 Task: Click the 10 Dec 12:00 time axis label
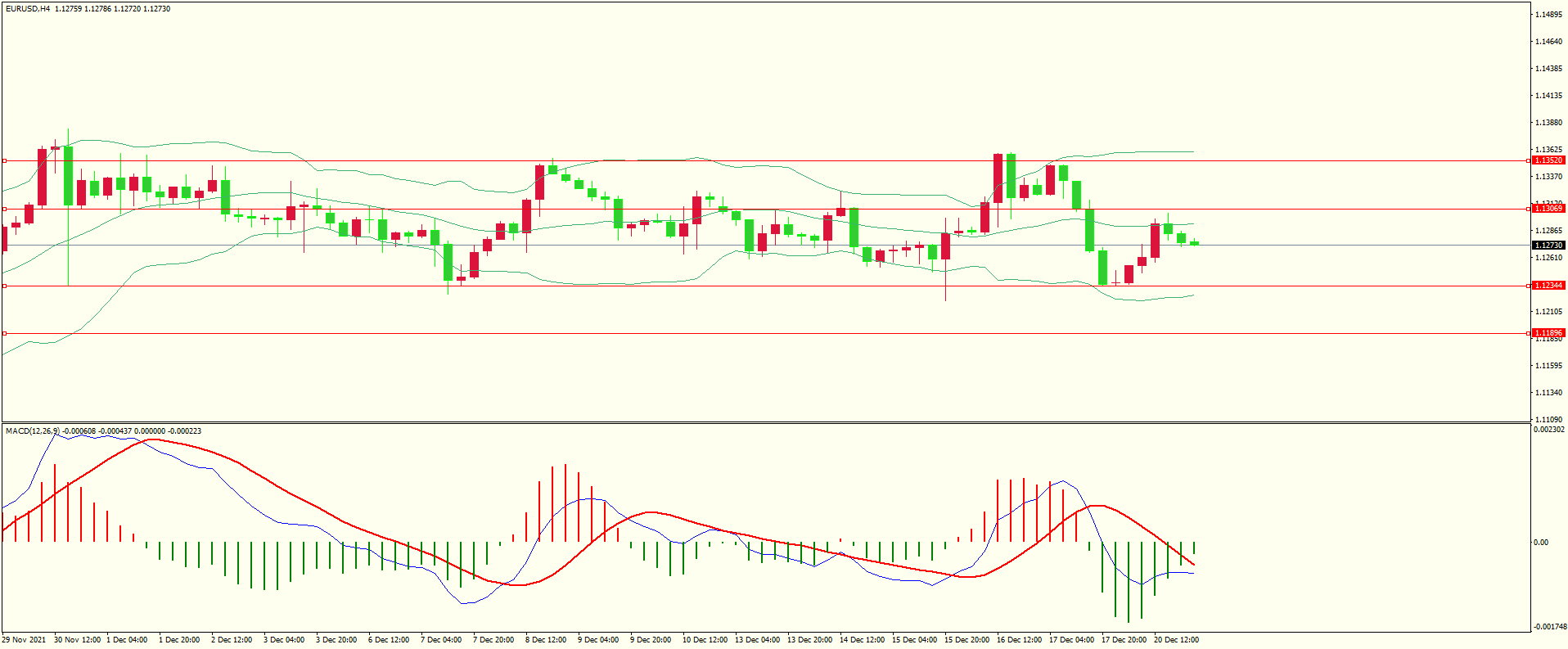705,640
